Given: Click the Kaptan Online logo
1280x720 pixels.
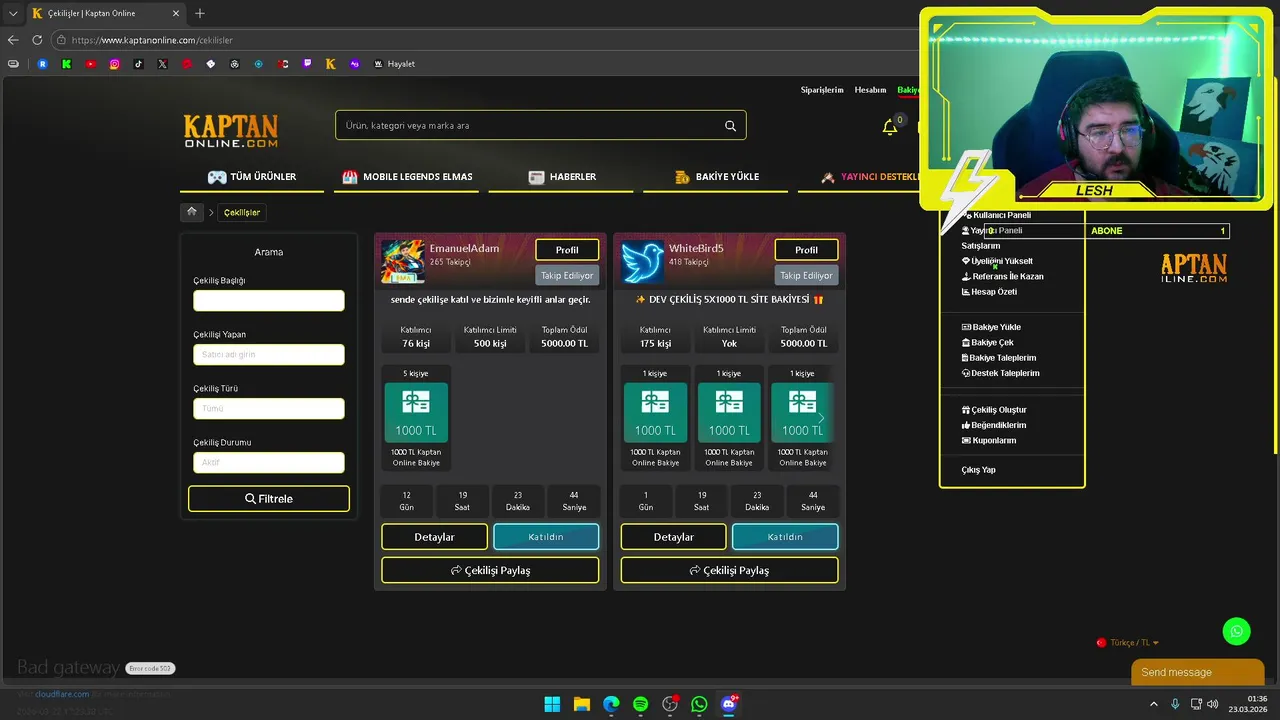Looking at the screenshot, I should pyautogui.click(x=231, y=131).
